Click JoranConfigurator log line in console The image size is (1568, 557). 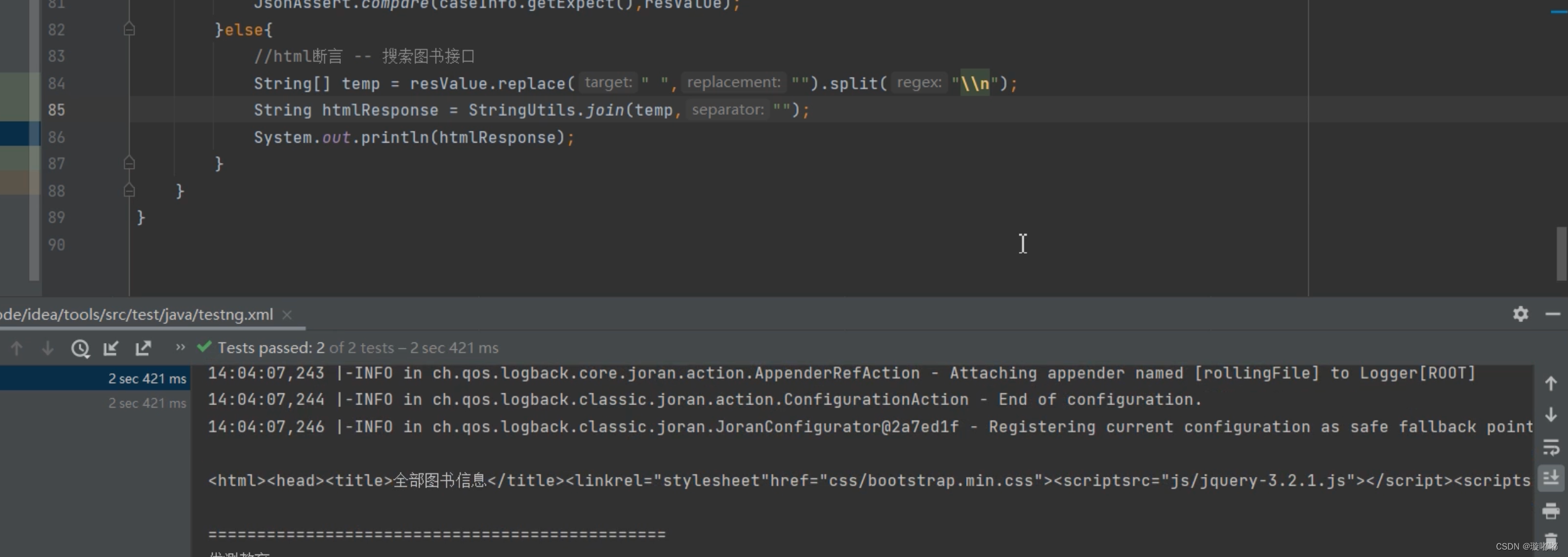pyautogui.click(x=870, y=427)
